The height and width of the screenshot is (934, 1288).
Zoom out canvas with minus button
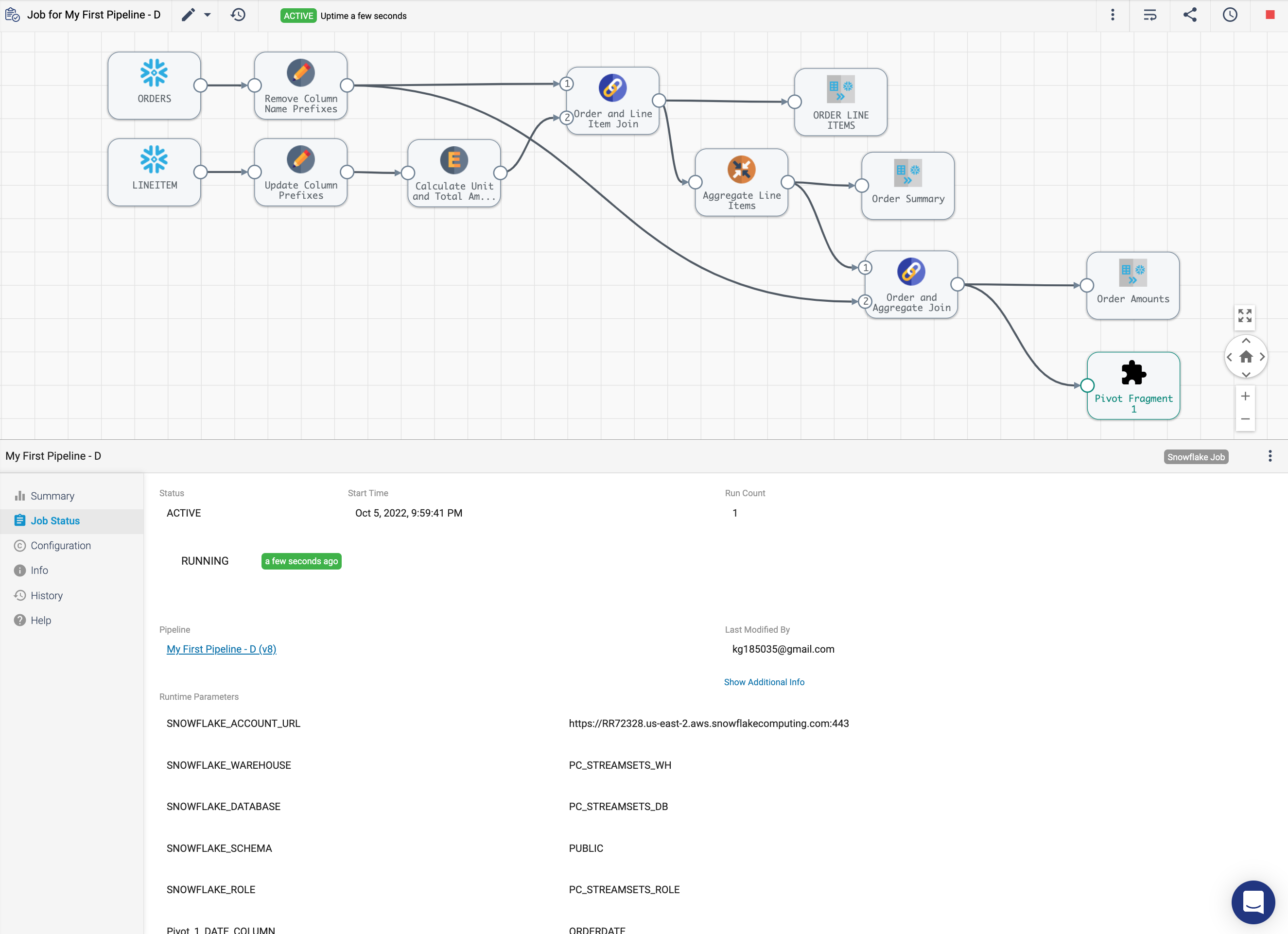click(1245, 419)
